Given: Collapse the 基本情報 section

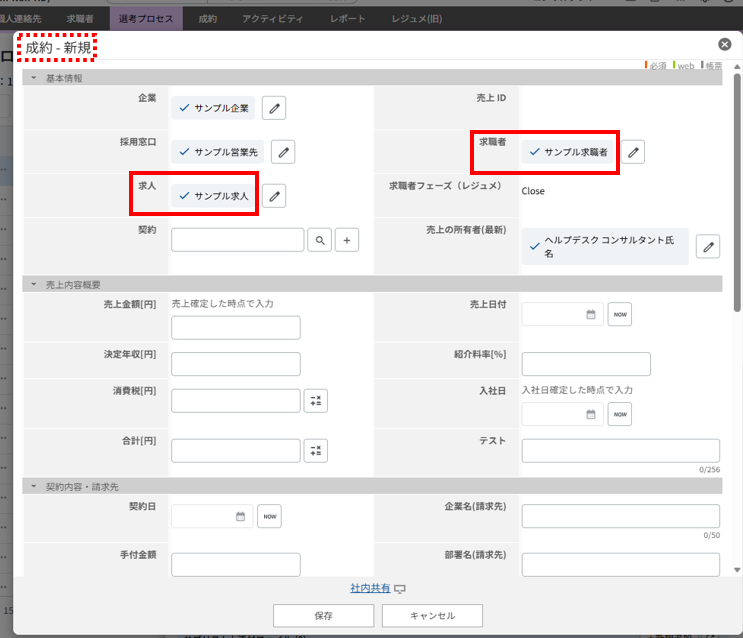Looking at the screenshot, I should click(33, 78).
